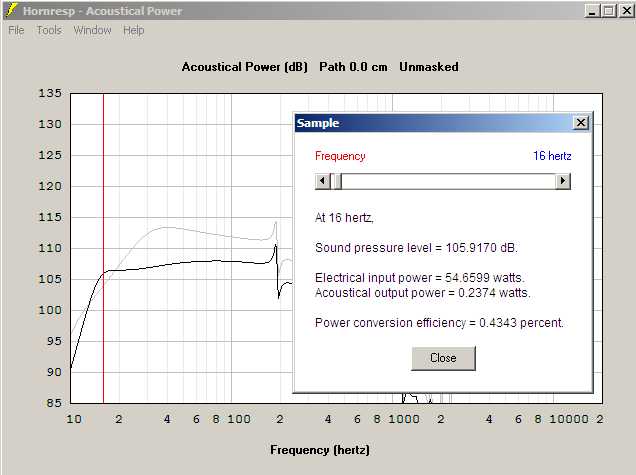Click the 10000 label on the frequency axis
Screen dimensions: 636x475
pyautogui.click(x=568, y=419)
